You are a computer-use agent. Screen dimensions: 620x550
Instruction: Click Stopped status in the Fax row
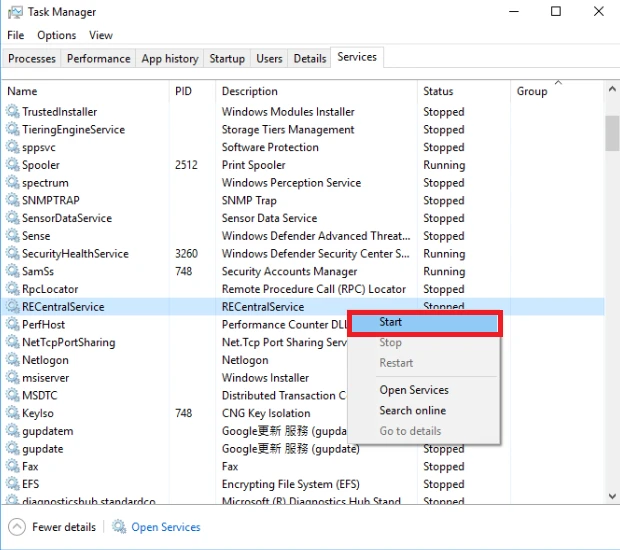(x=444, y=466)
